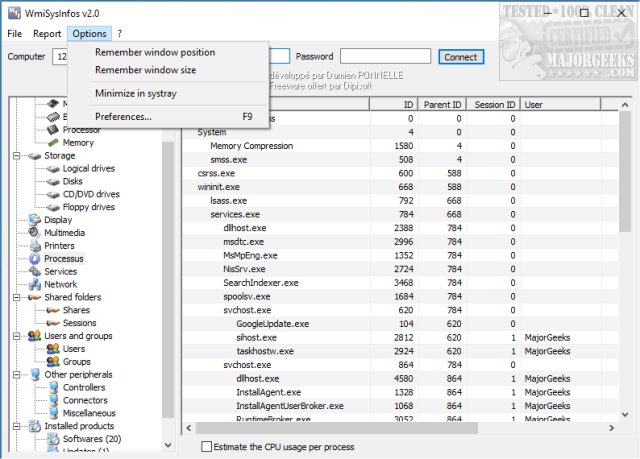Click the process list vertical scrollbar thumb
This screenshot has height=459, width=640.
click(625, 171)
